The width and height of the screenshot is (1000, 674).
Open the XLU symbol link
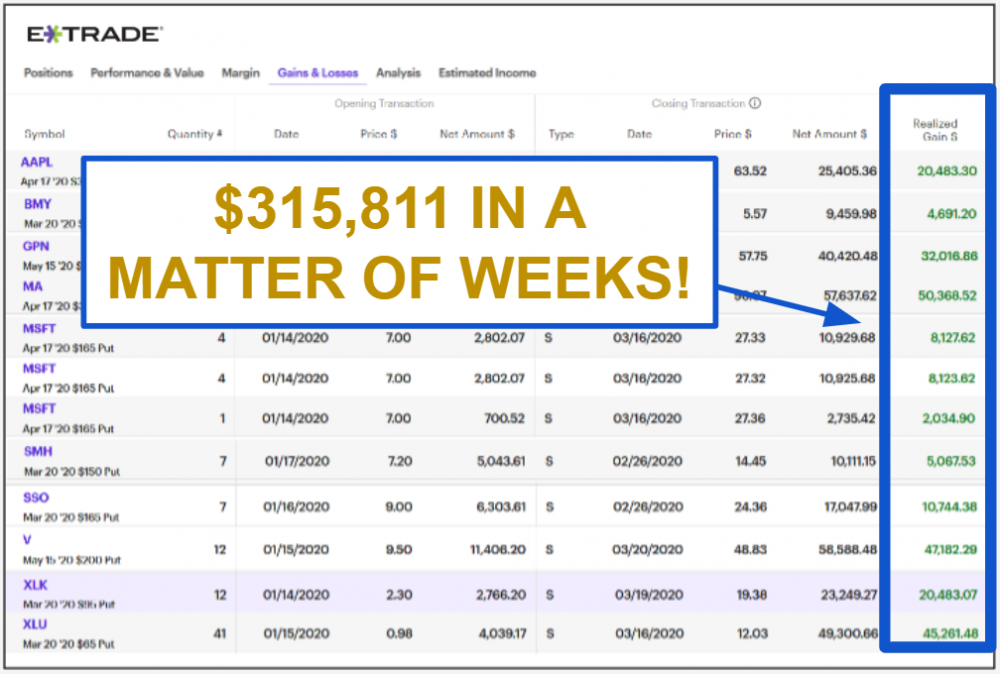point(35,624)
